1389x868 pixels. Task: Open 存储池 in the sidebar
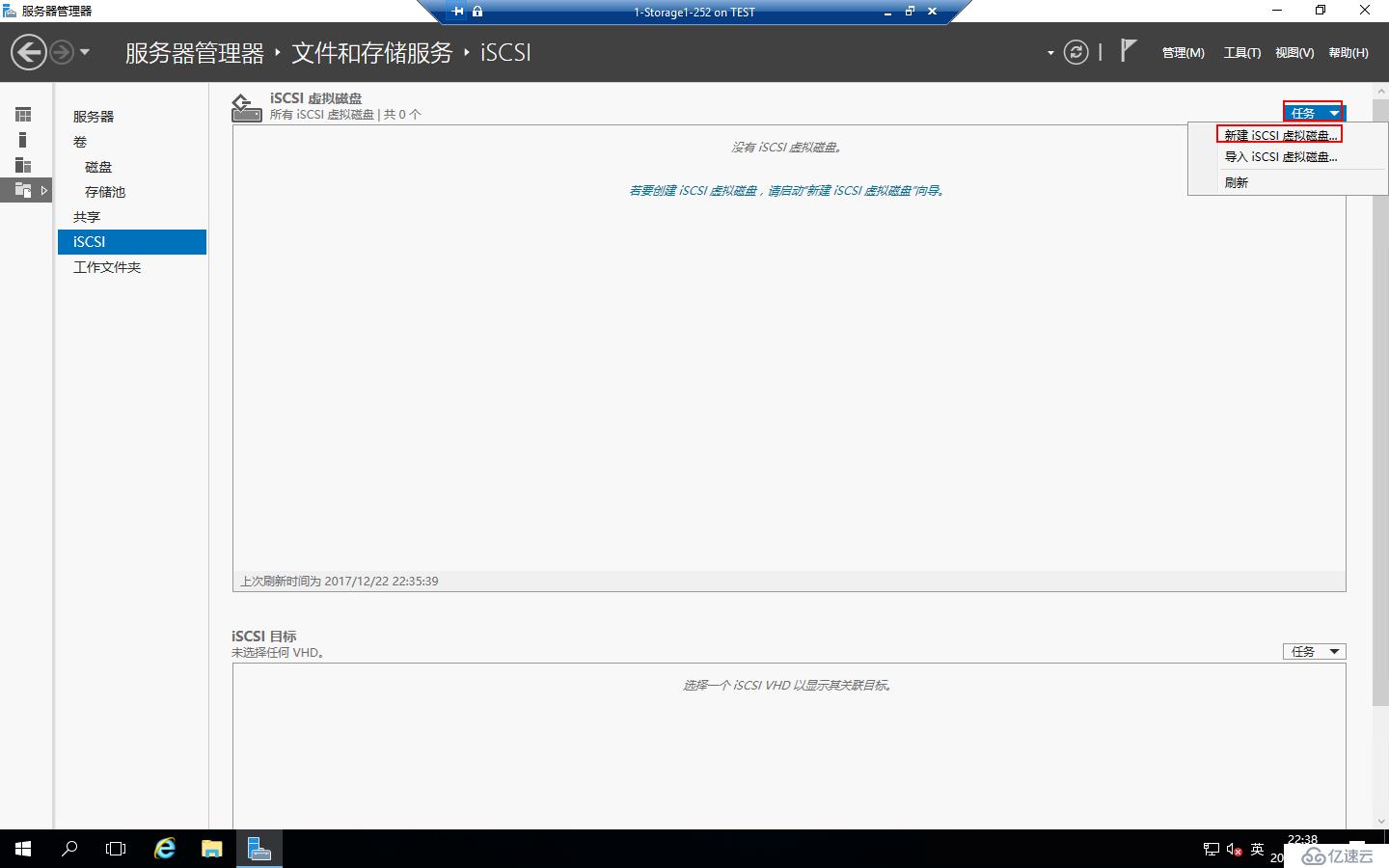[105, 192]
